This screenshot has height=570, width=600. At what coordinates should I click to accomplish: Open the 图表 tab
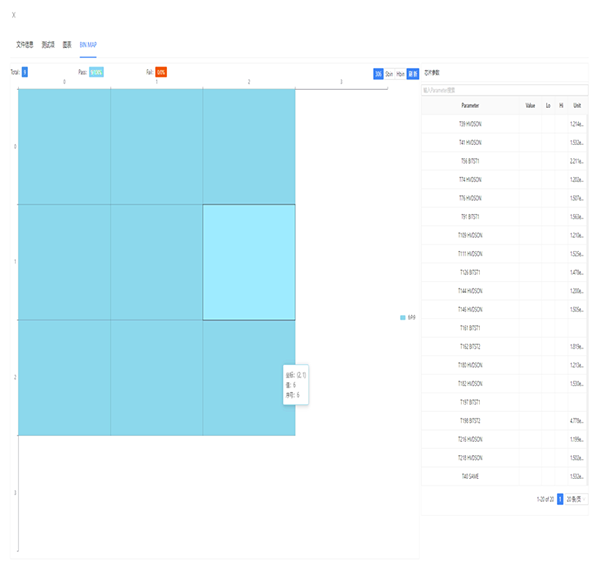tap(67, 45)
